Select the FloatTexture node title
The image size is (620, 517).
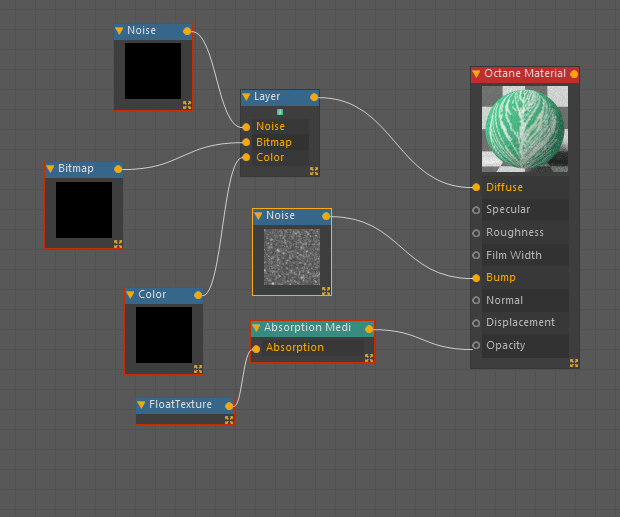180,404
